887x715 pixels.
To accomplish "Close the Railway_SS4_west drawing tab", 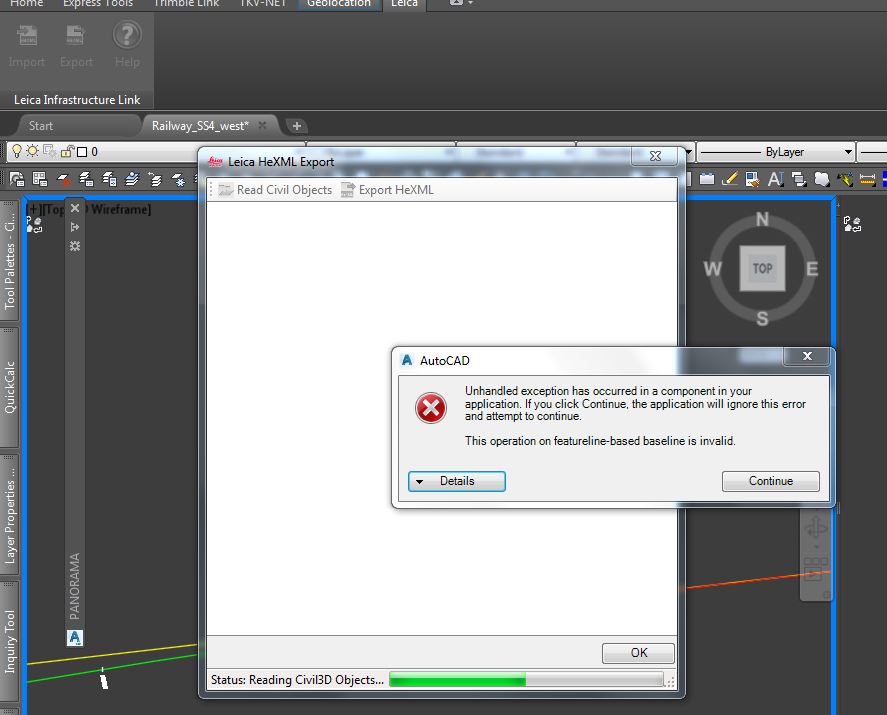I will tap(262, 125).
